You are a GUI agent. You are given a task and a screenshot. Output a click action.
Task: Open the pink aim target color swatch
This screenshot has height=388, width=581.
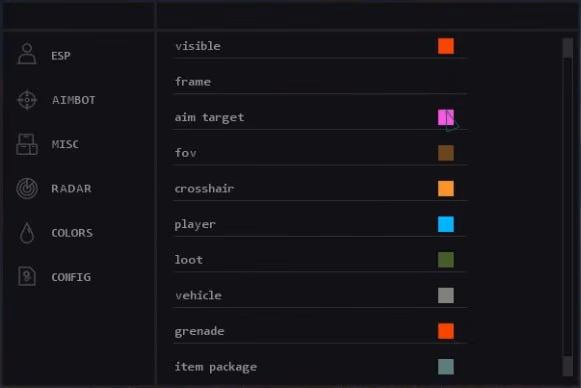(x=446, y=117)
